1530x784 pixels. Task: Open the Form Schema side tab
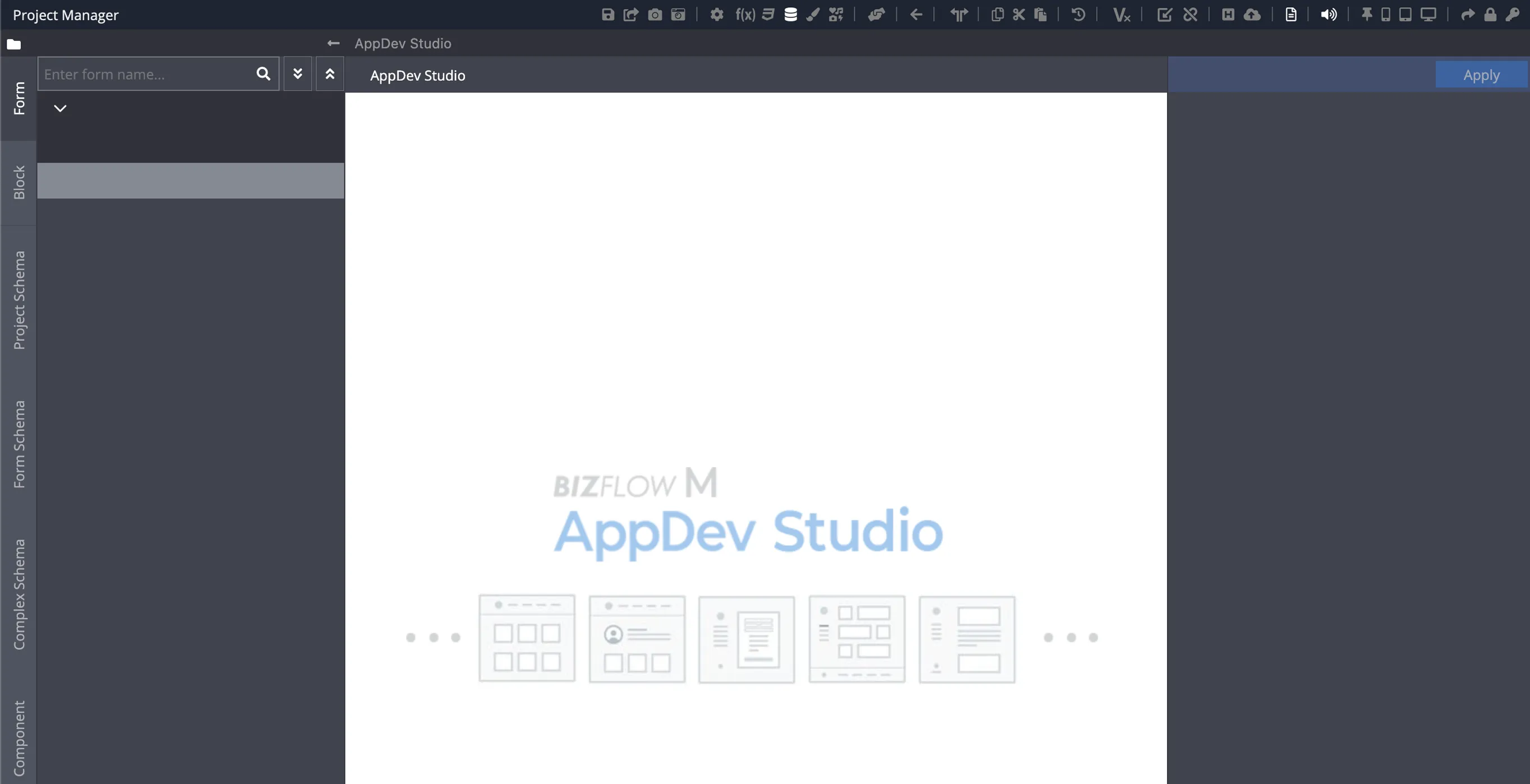(19, 444)
